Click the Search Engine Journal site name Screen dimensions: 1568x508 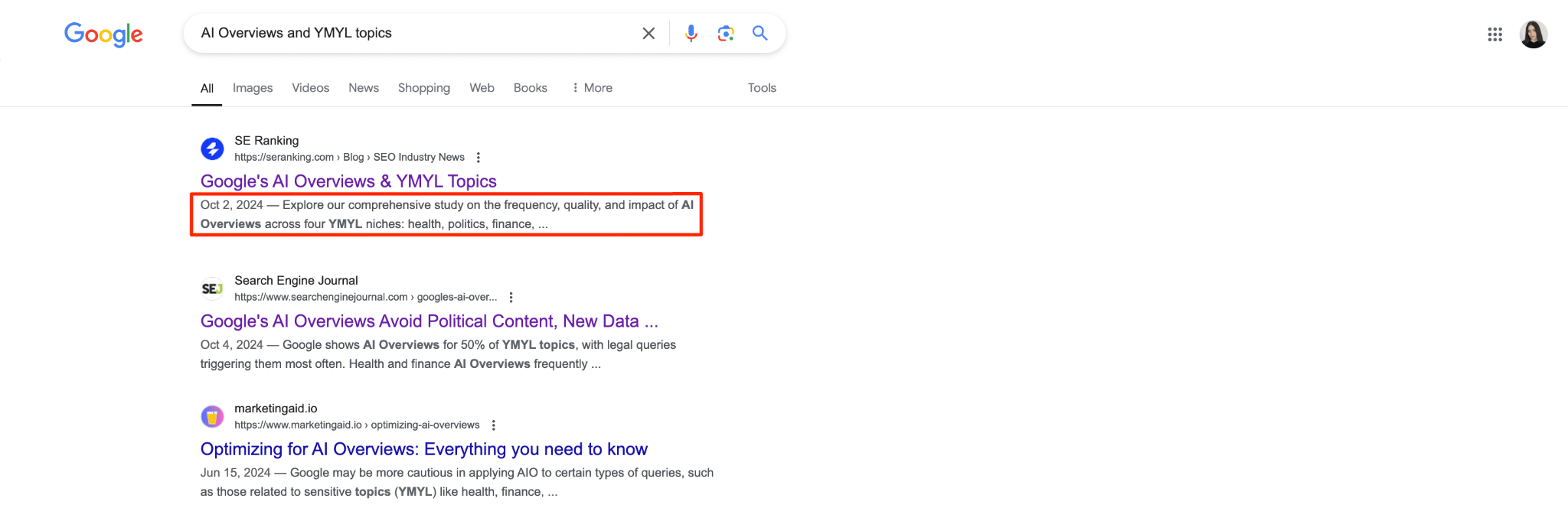[x=296, y=281]
